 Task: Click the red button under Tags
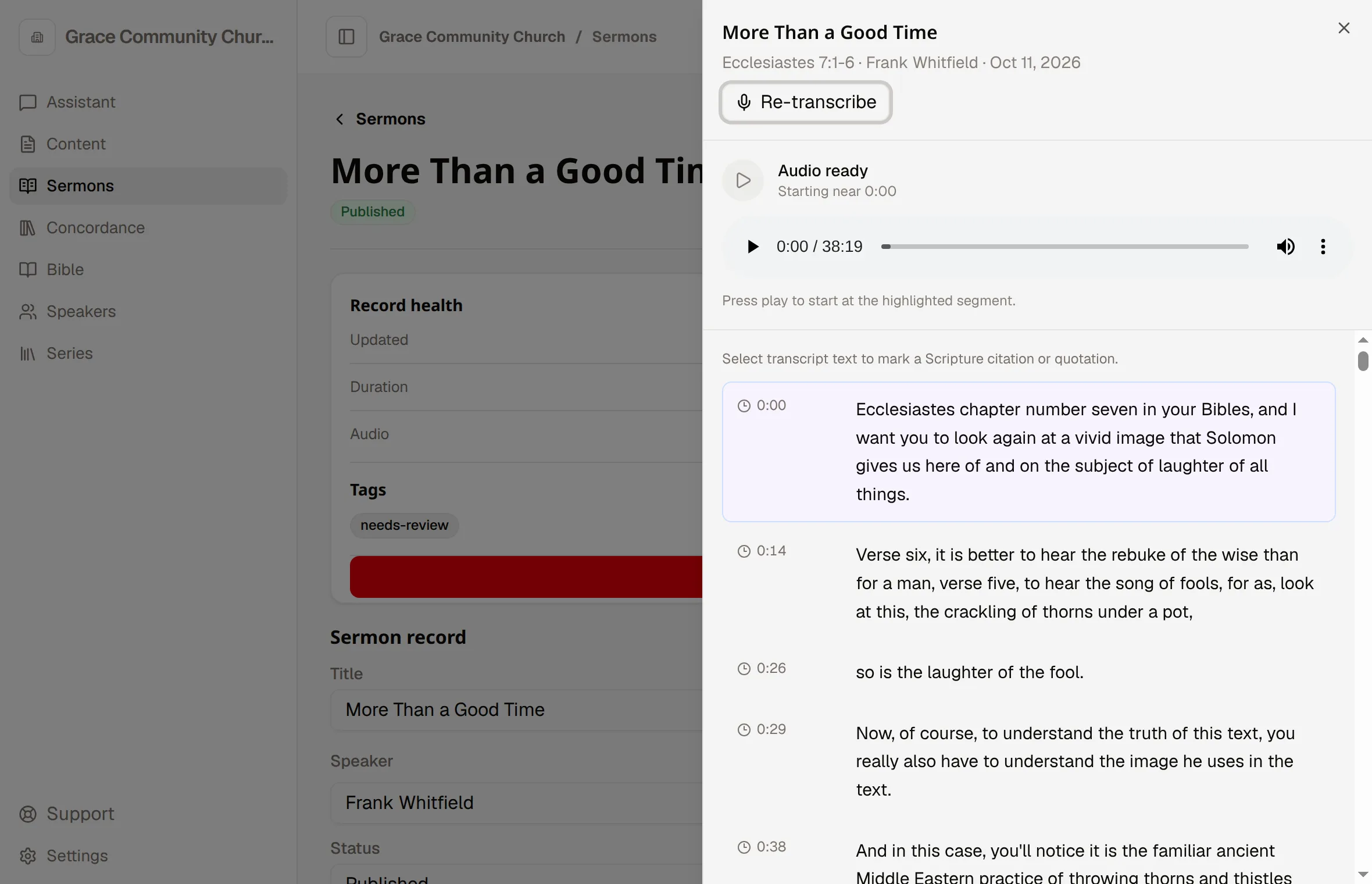526,577
